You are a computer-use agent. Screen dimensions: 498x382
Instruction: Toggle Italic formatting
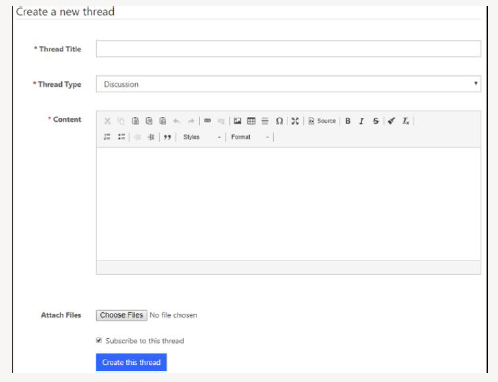(x=362, y=121)
